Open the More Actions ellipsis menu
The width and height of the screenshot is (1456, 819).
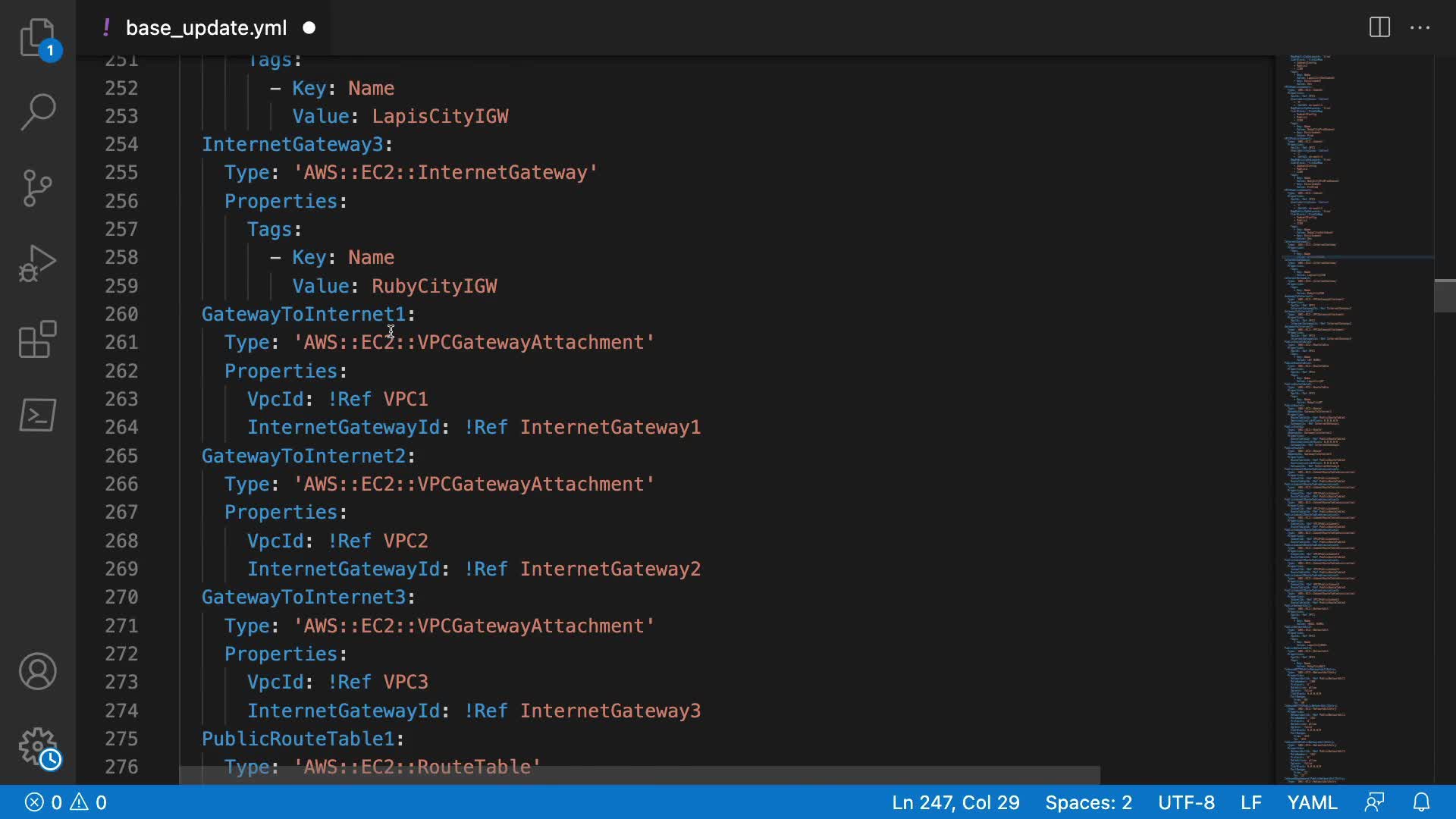pos(1420,27)
